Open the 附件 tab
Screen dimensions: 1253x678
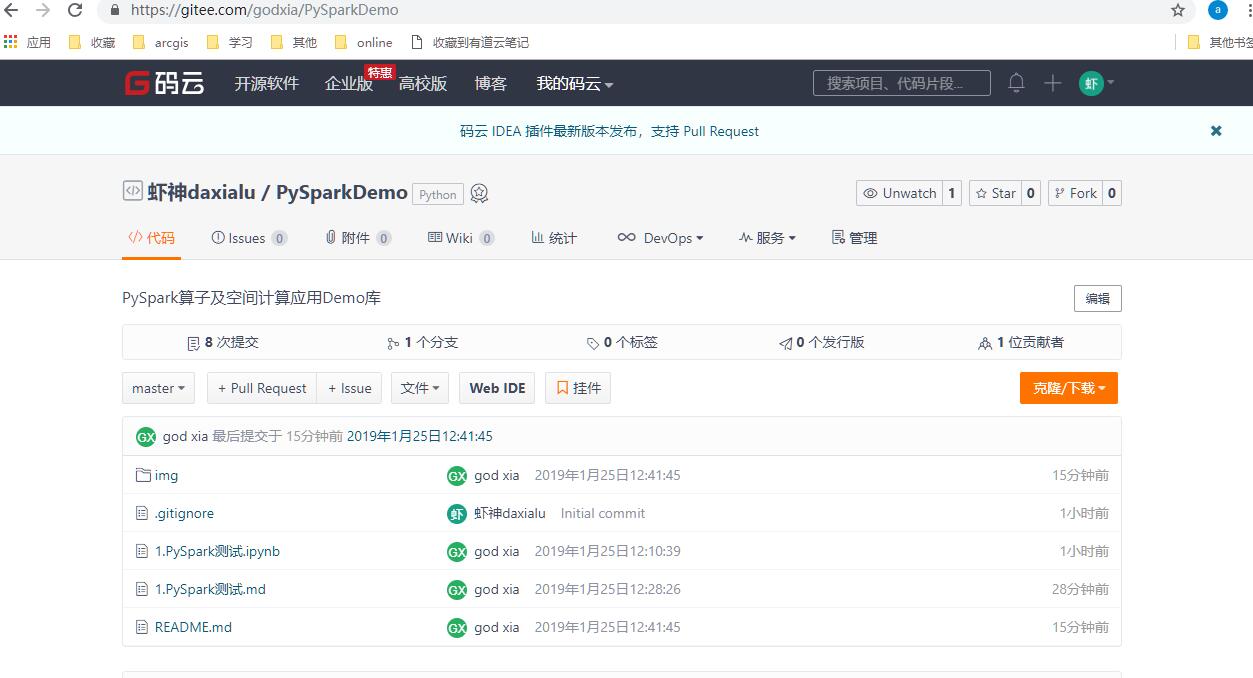pos(358,238)
